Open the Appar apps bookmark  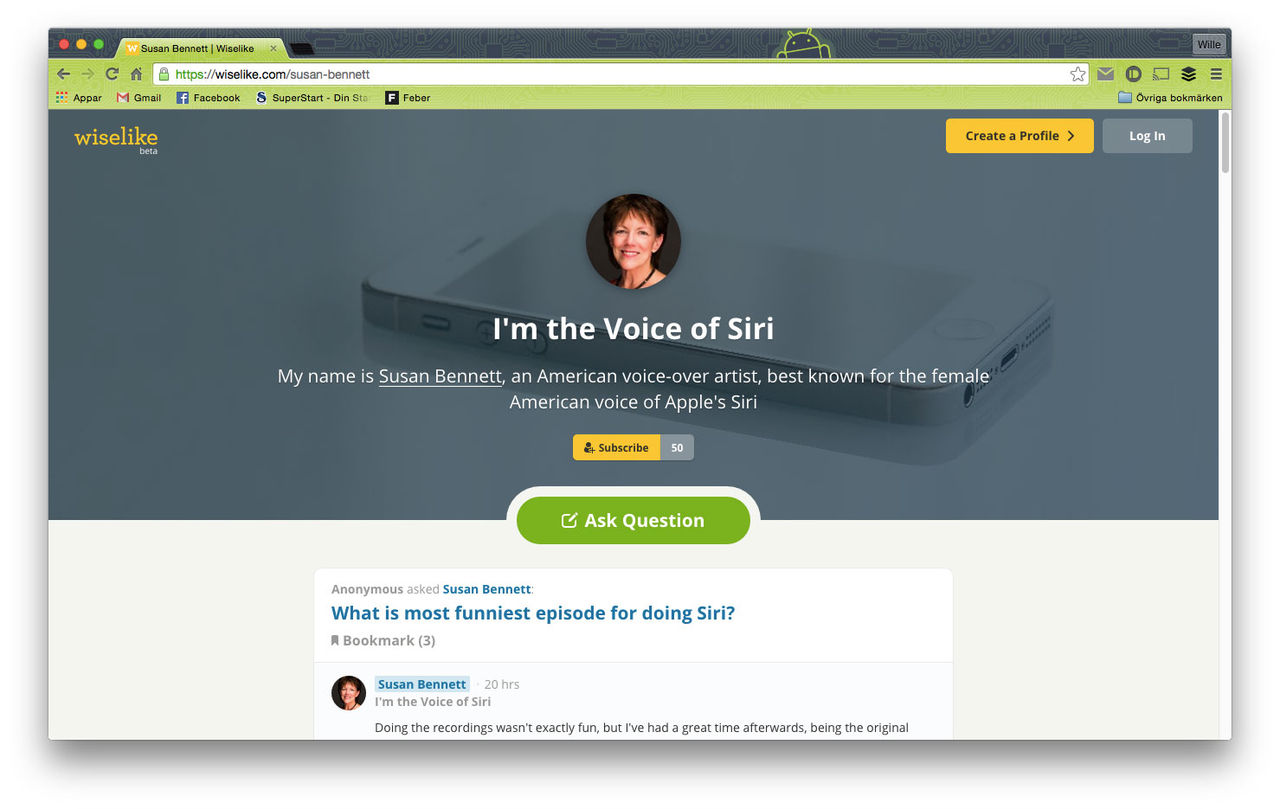[x=79, y=98]
